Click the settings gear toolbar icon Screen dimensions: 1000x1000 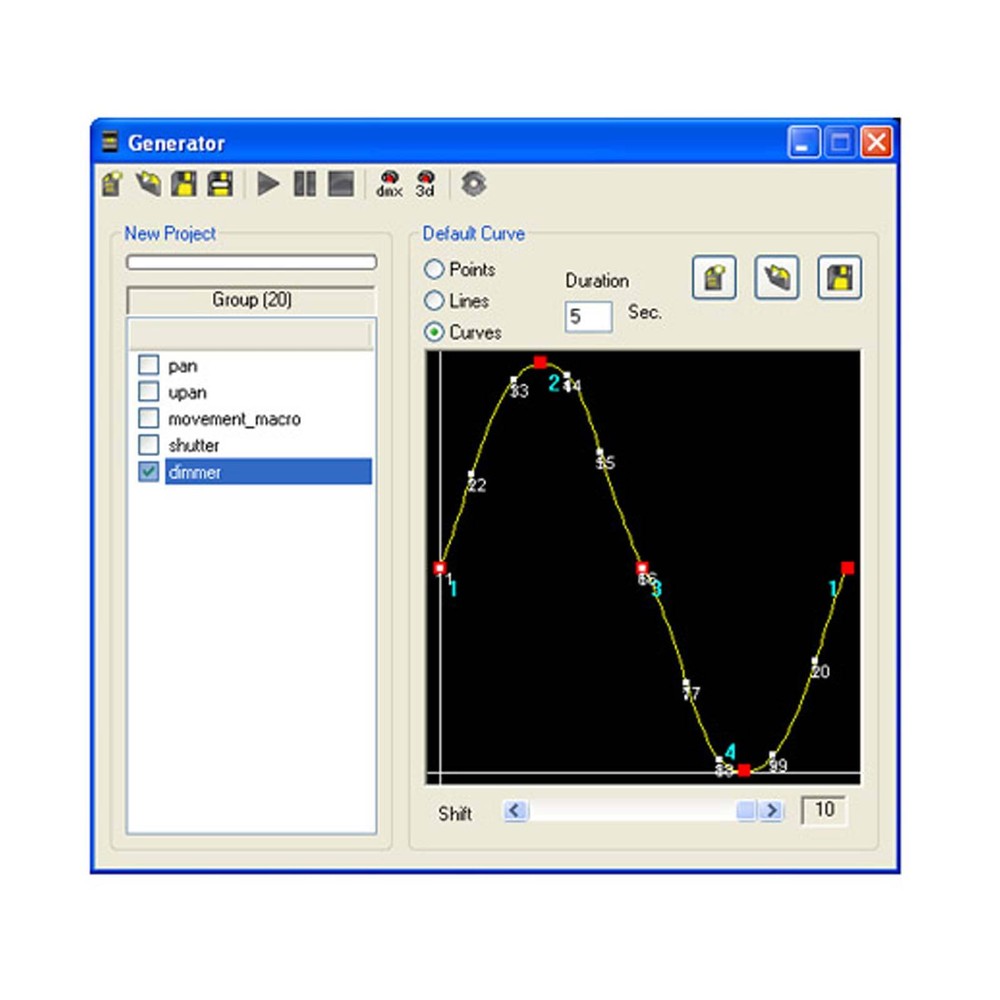pyautogui.click(x=475, y=183)
